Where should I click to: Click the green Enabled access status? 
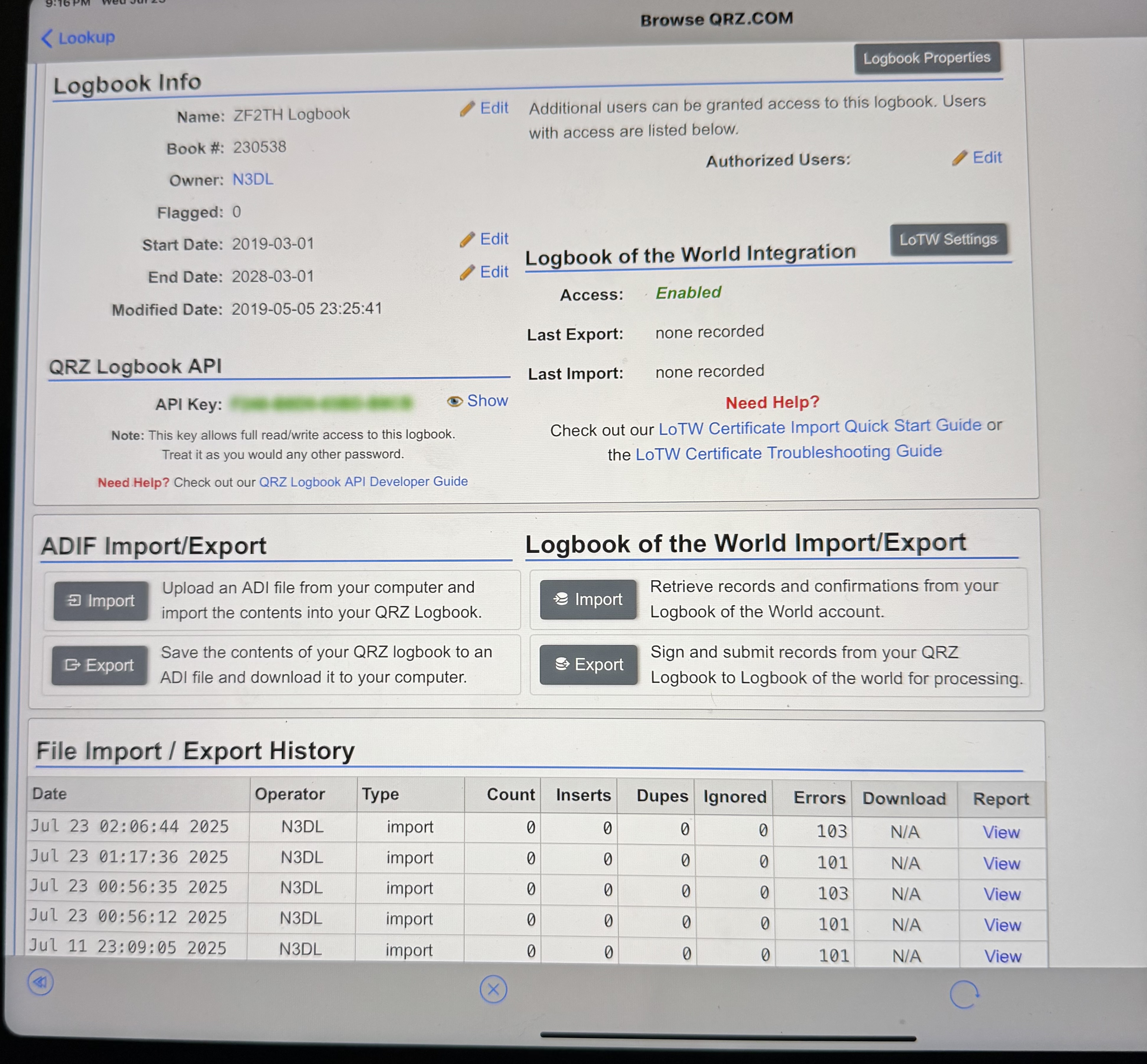click(688, 293)
